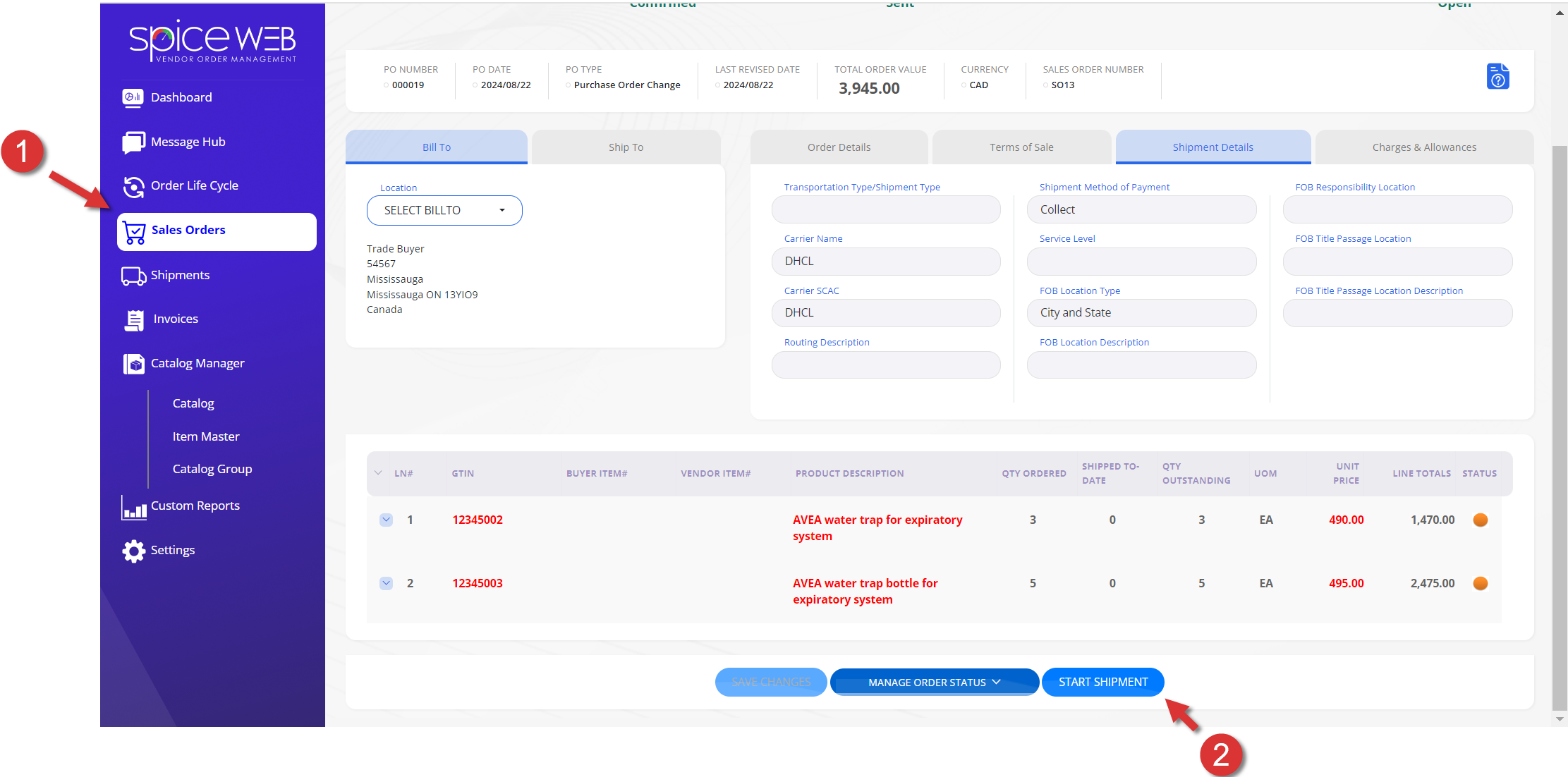Click scrollbar down arrow
Screen dimensions: 1568x777
click(x=1560, y=719)
